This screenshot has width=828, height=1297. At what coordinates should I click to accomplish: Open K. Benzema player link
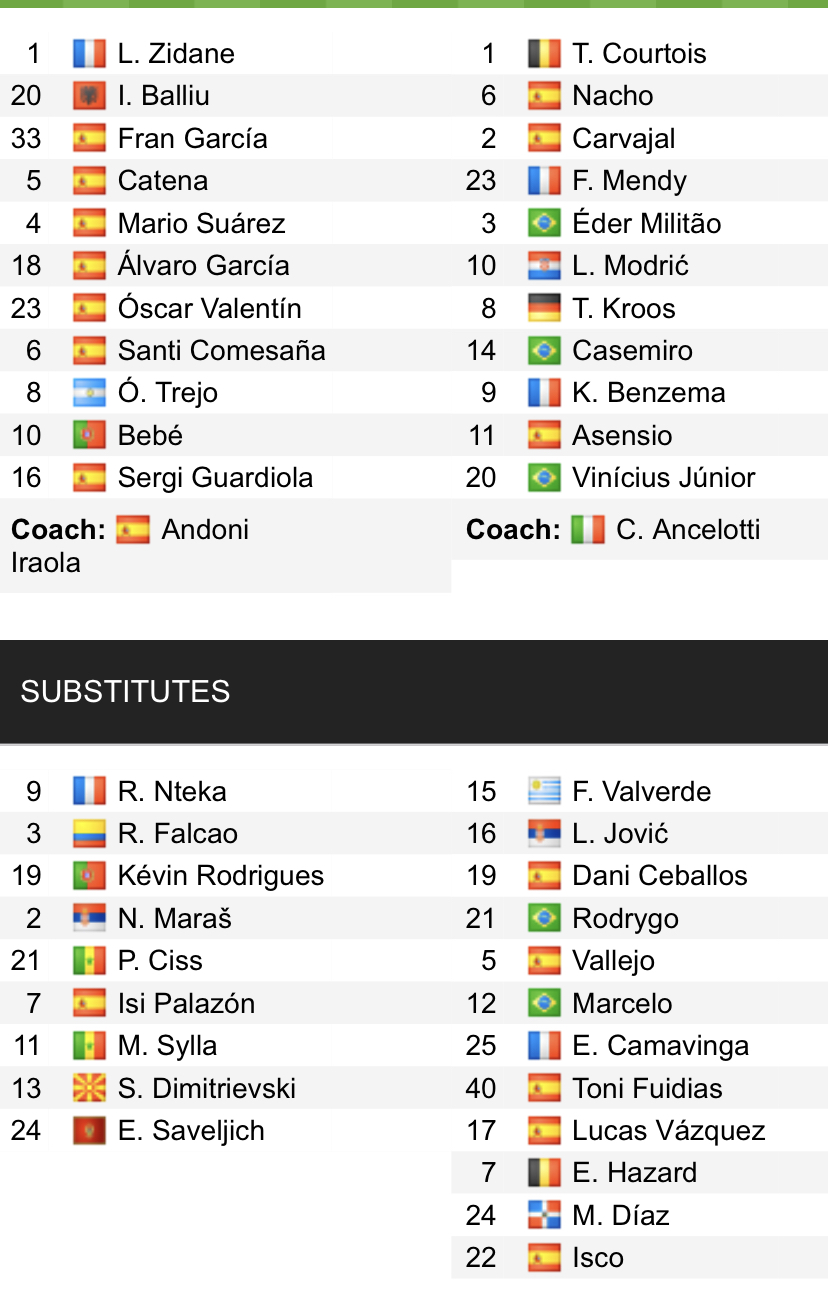click(x=648, y=393)
